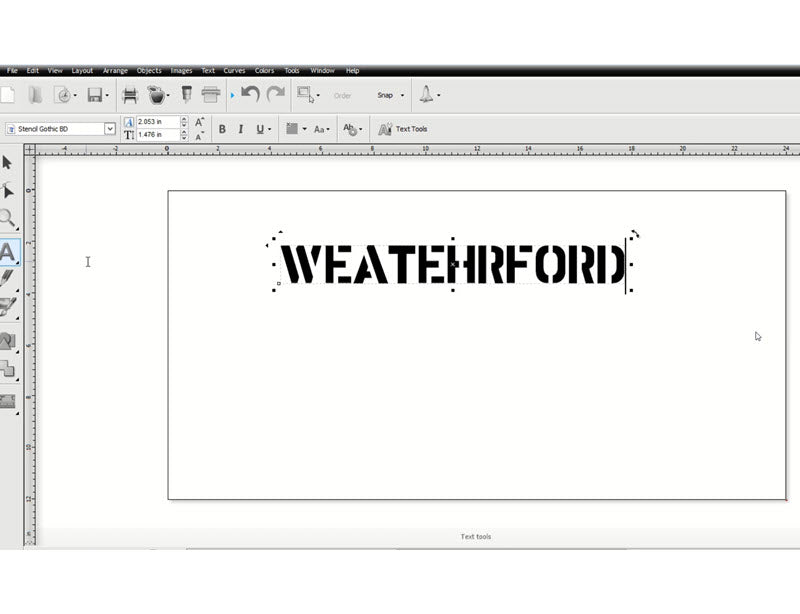The width and height of the screenshot is (800, 614).
Task: Open the Edit menu
Action: point(33,70)
